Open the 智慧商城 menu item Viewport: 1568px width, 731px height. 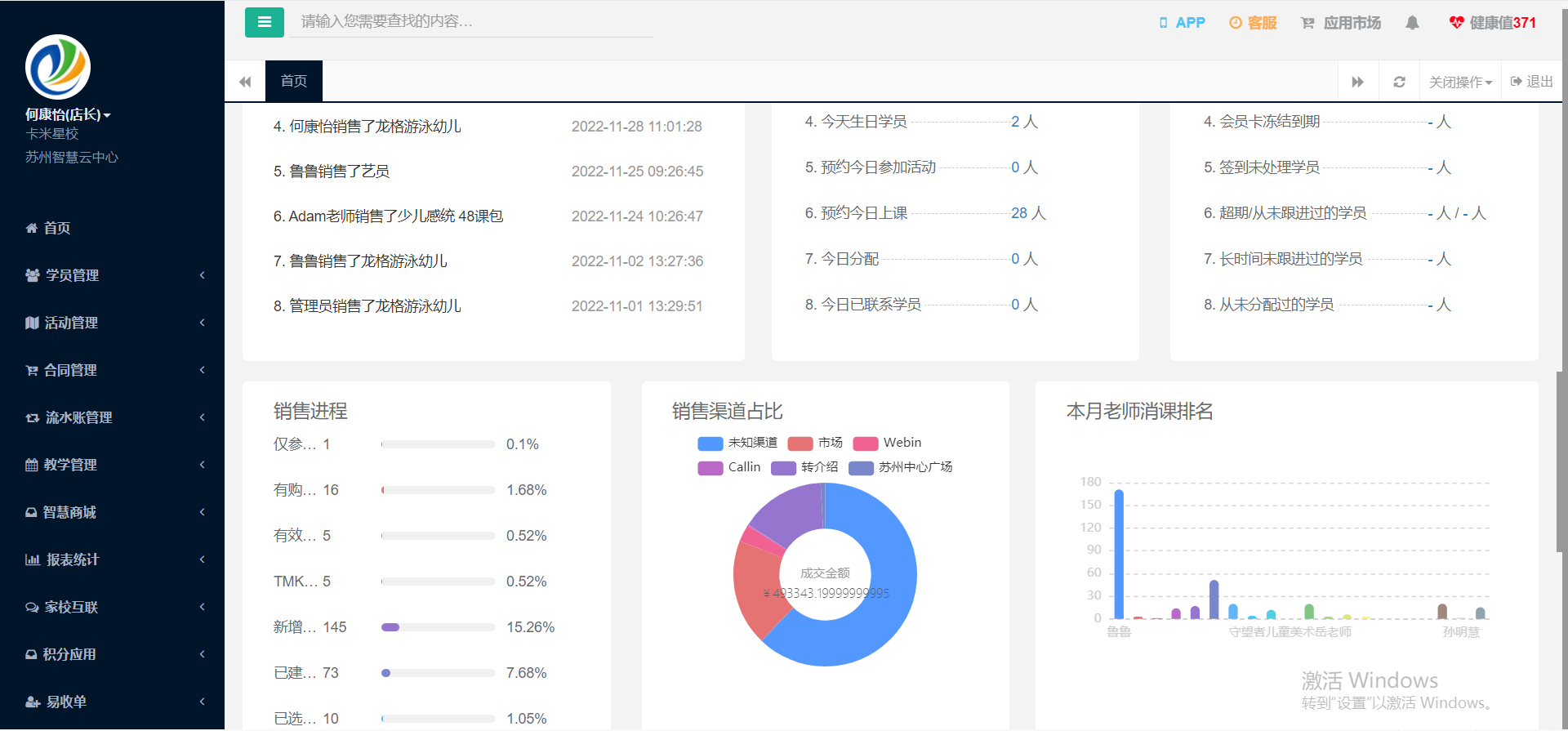[112, 512]
